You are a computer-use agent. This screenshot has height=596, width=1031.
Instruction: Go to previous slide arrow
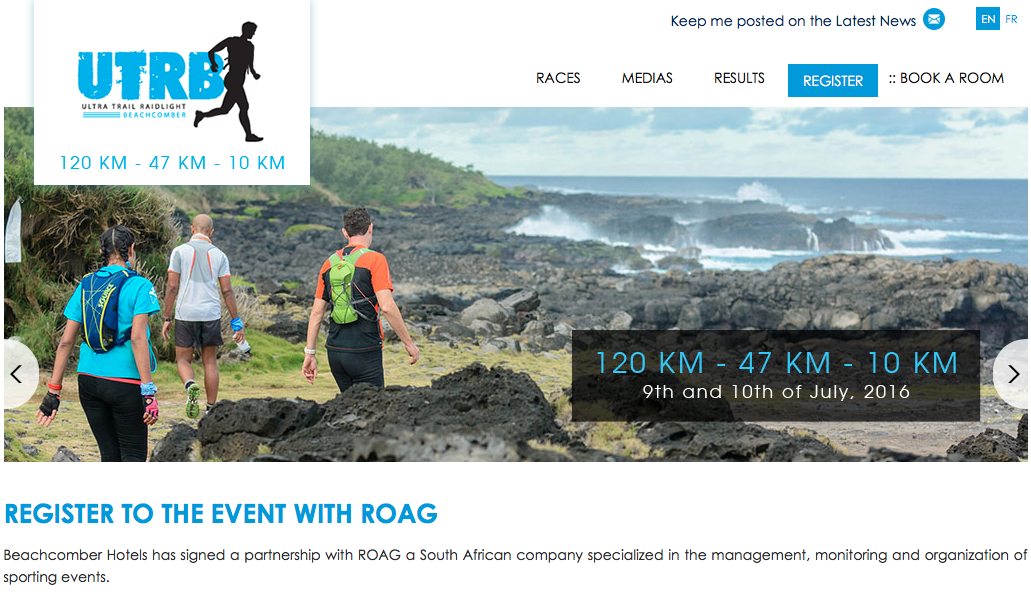click(20, 374)
